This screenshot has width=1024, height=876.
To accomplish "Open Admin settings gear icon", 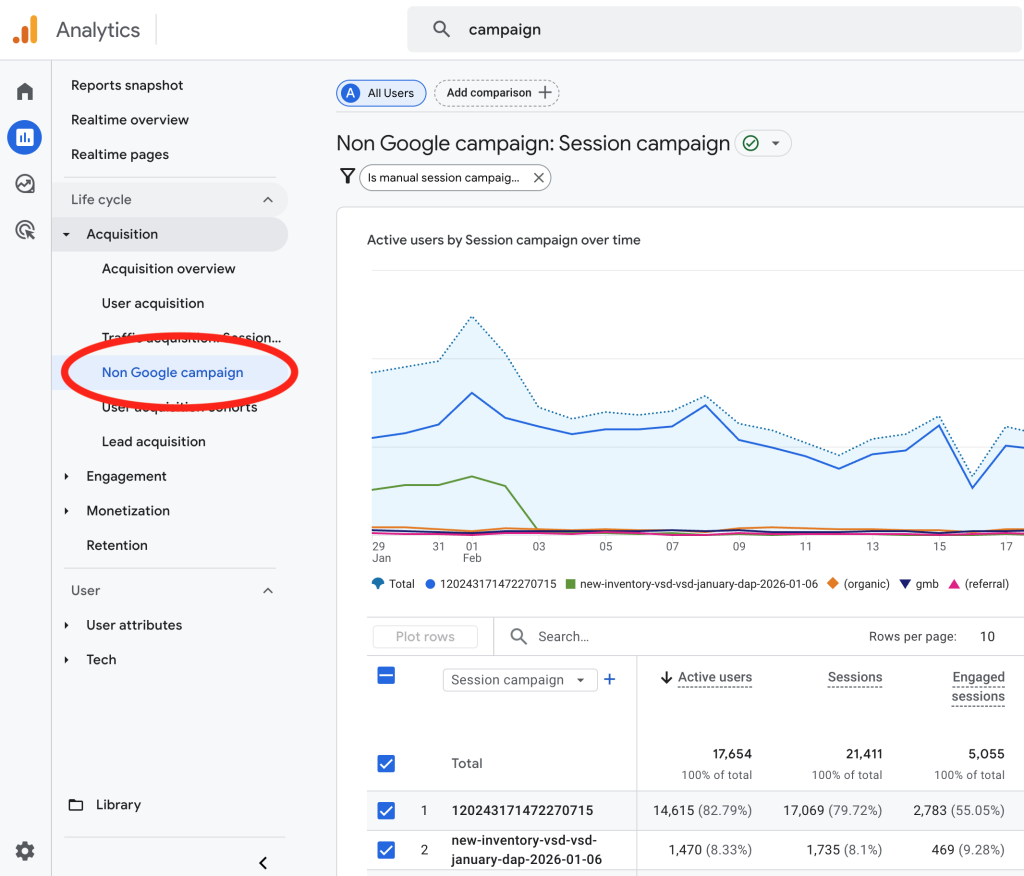I will 25,851.
